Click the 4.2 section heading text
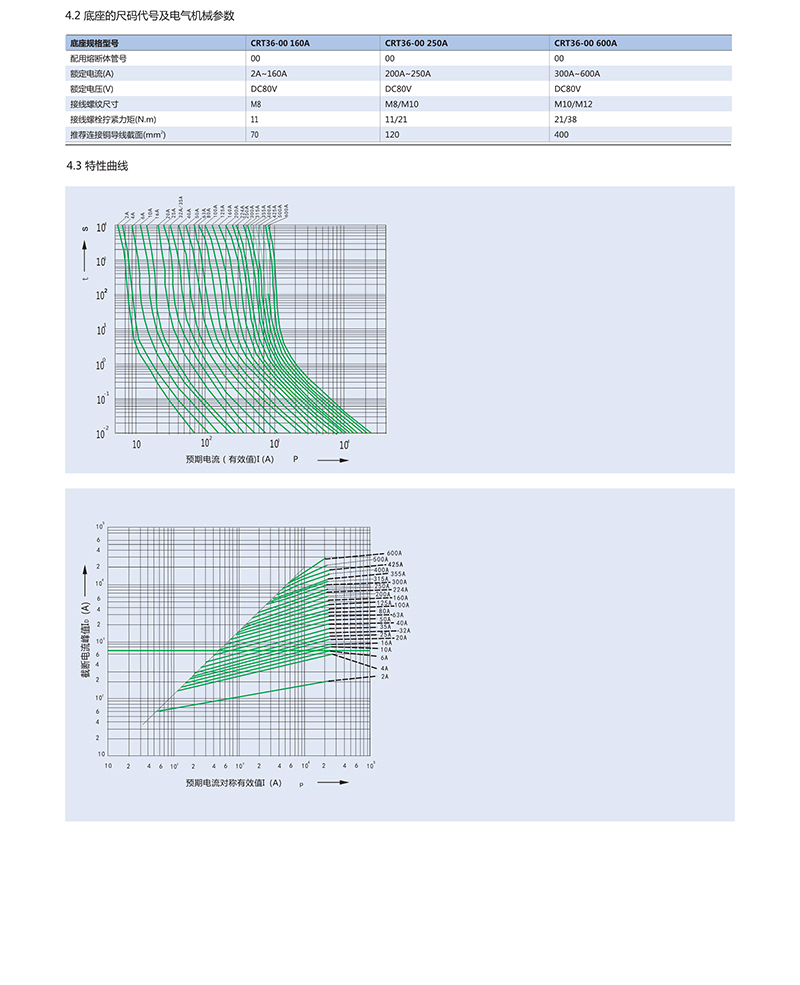800x985 pixels. [149, 16]
